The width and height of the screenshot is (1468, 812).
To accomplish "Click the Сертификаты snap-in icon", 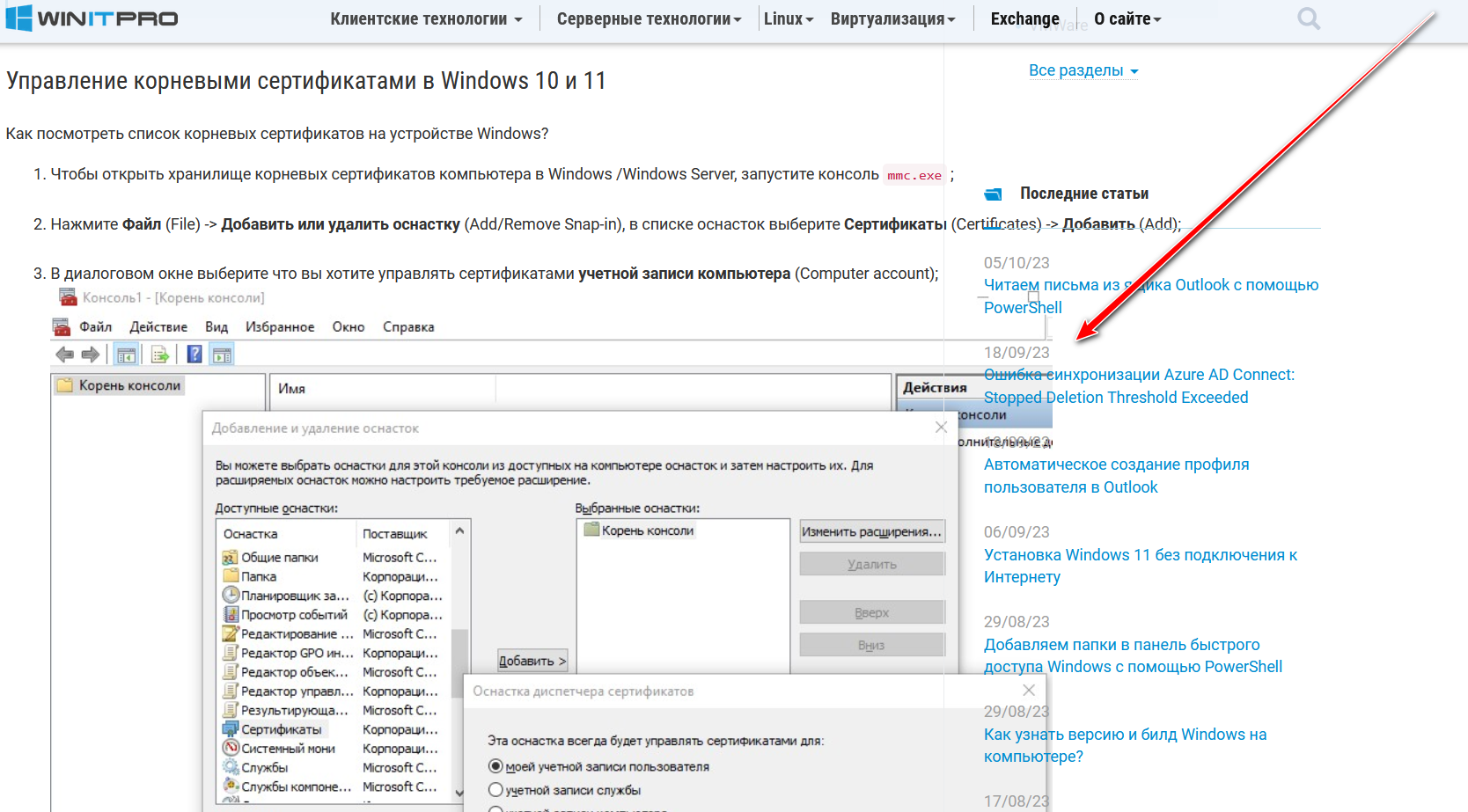I will click(231, 729).
